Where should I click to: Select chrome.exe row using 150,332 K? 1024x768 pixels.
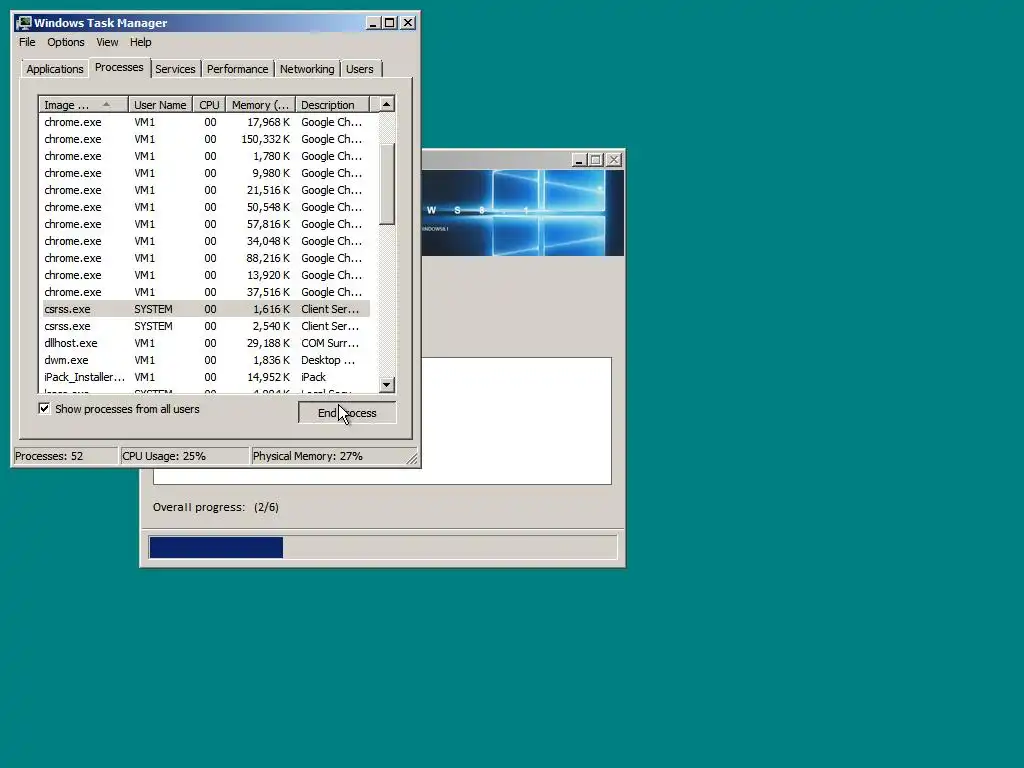tap(206, 139)
